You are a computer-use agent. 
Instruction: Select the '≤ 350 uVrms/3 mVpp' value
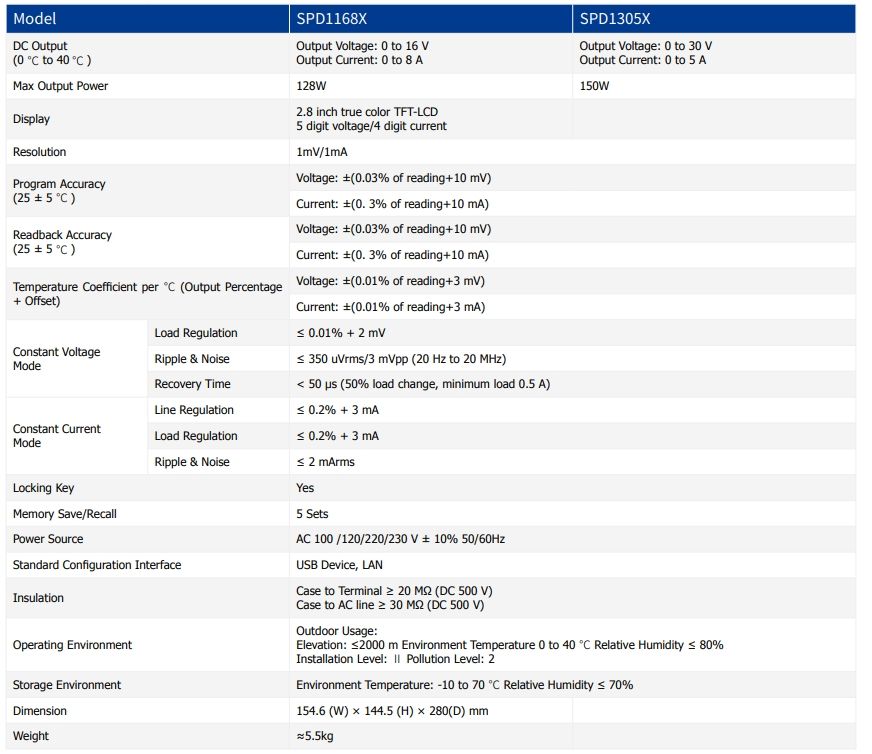pos(352,359)
